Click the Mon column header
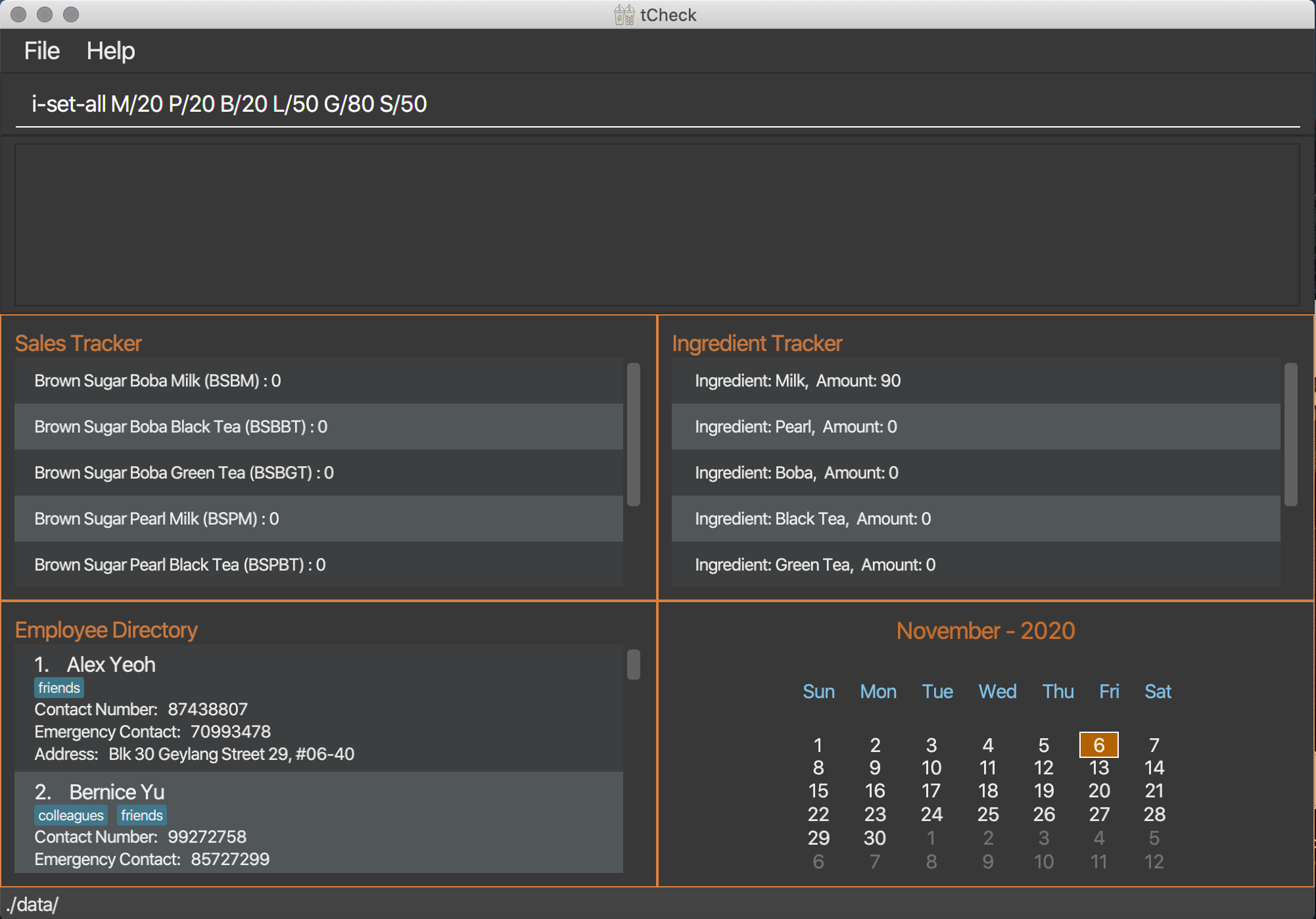 pyautogui.click(x=878, y=692)
